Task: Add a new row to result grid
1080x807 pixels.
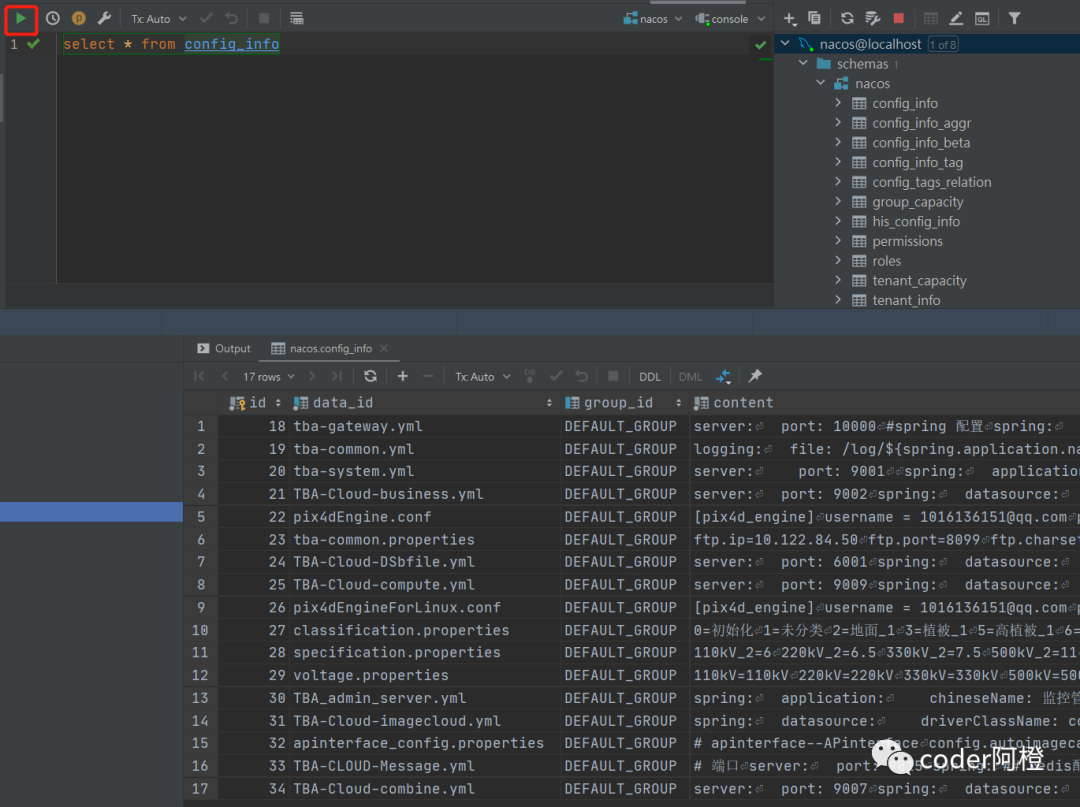Action: (403, 376)
